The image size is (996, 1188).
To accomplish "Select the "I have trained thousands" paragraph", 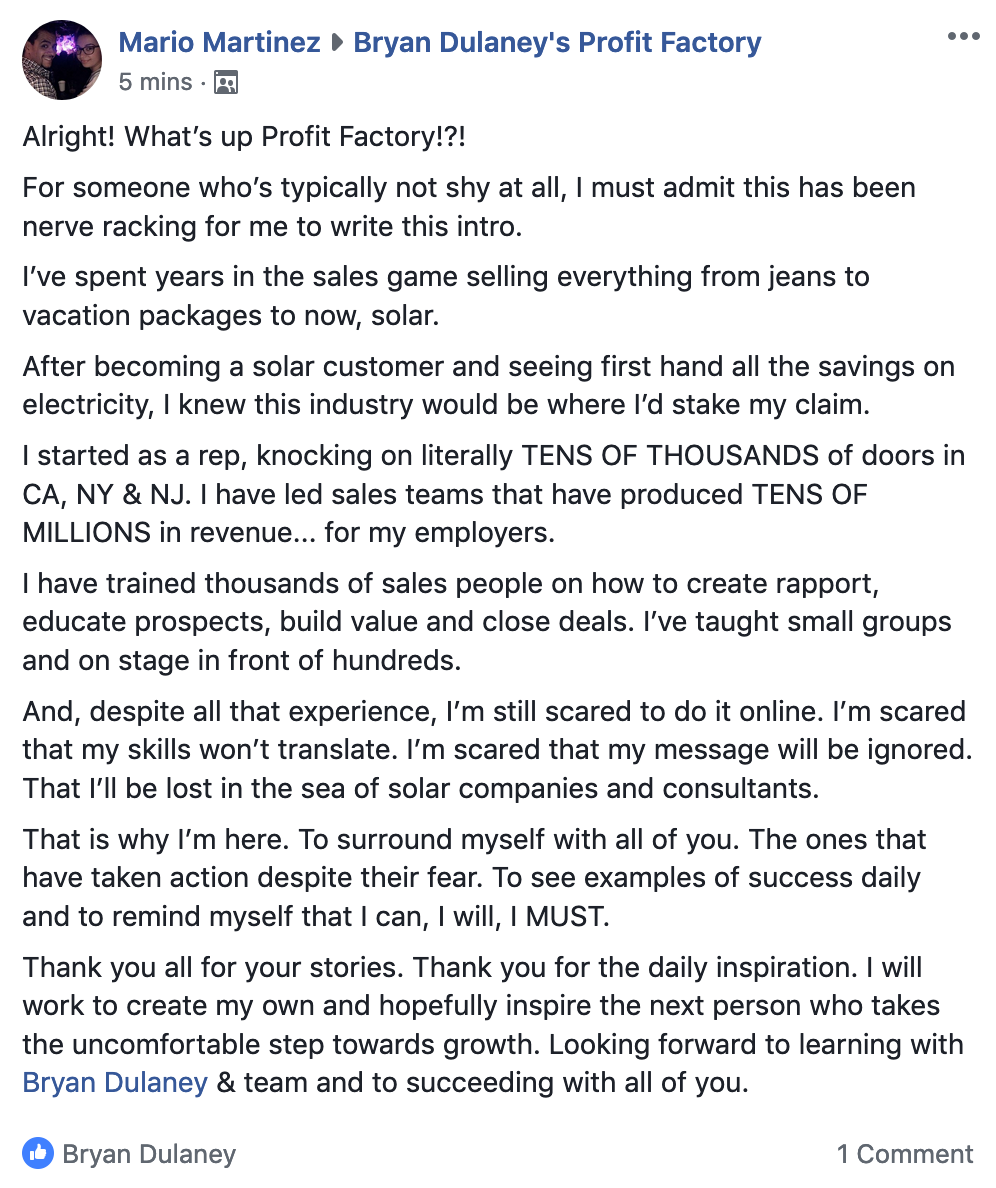I will (487, 622).
